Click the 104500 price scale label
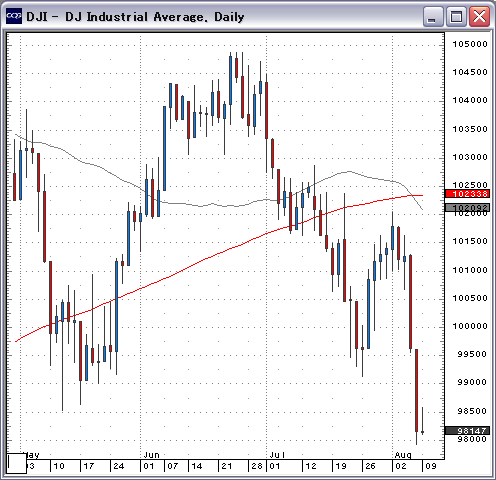Screen dimensions: 496x480 [x=470, y=72]
